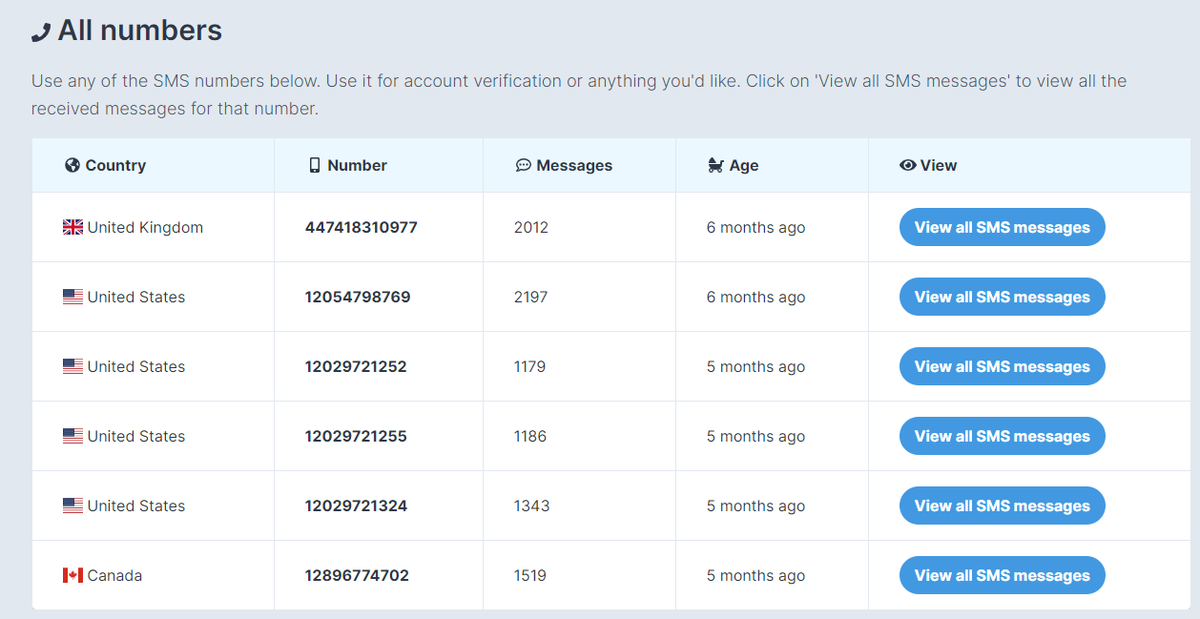The image size is (1200, 619).
Task: Select the United Kingdom country cell
Action: pos(153,227)
